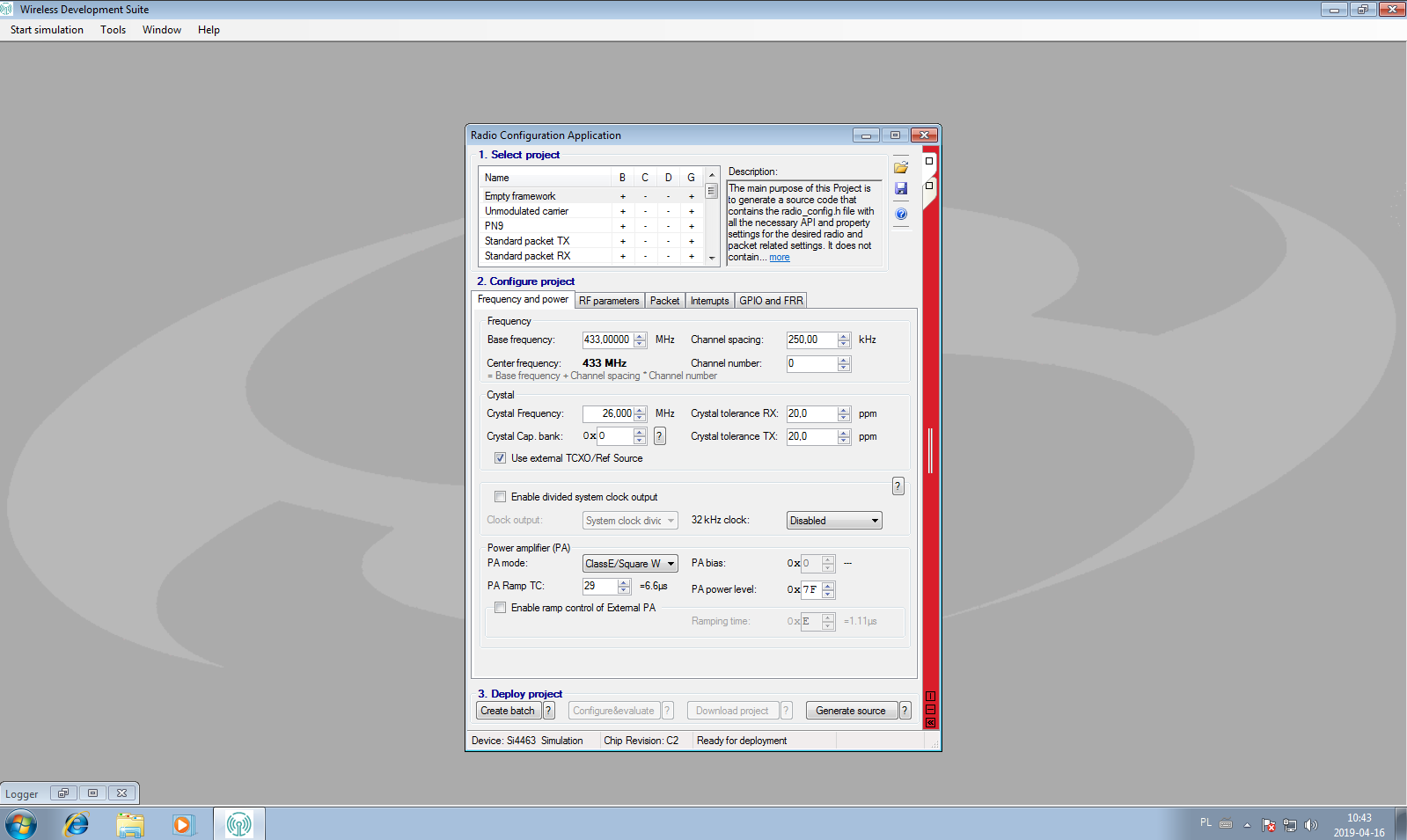
Task: Select the Unmodulated carrier project row
Action: [590, 211]
